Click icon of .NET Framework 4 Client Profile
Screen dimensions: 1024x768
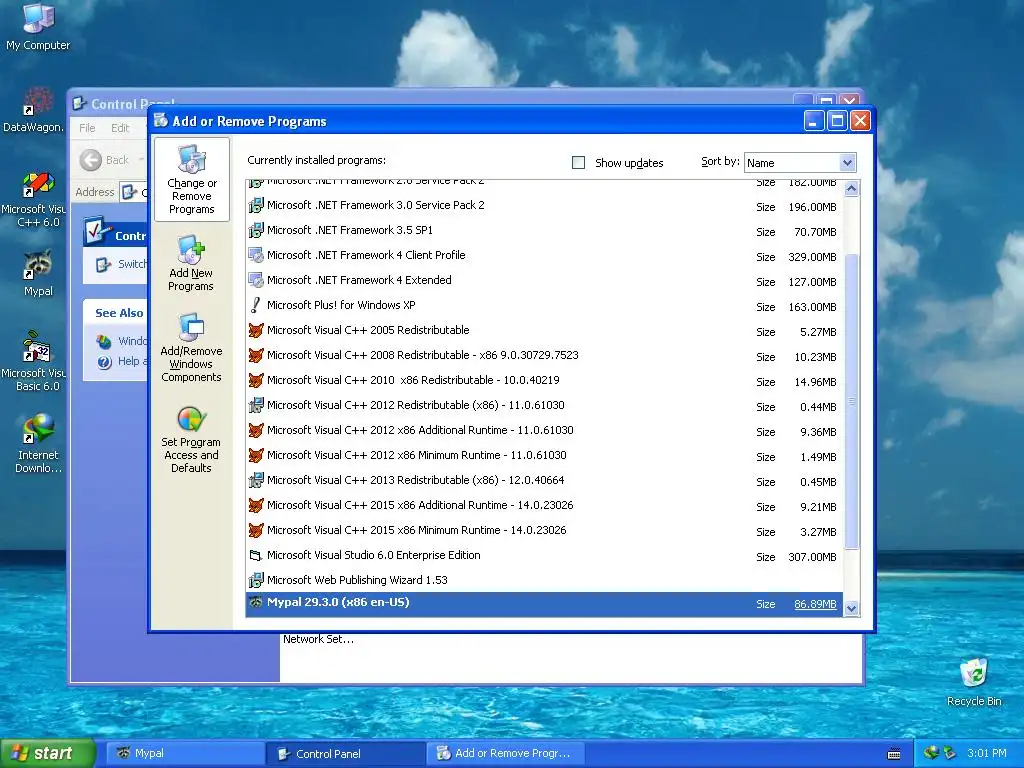point(256,255)
